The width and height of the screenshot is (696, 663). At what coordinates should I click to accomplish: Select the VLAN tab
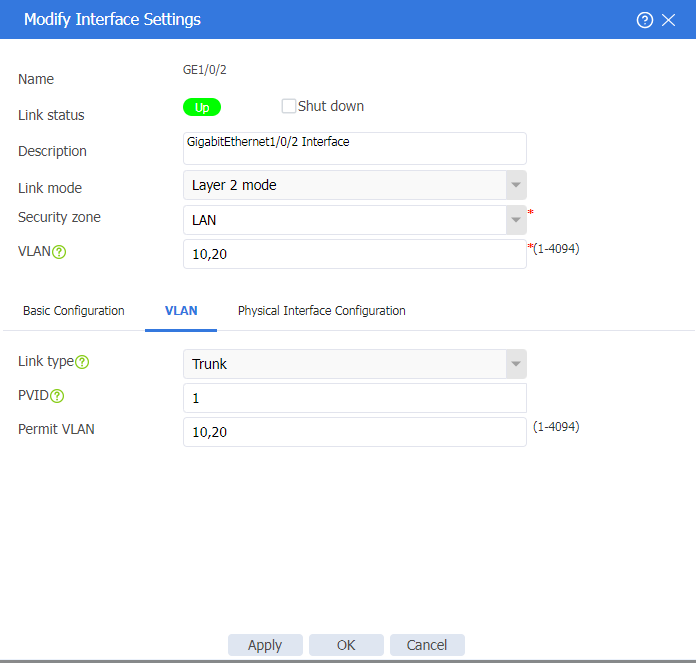[x=181, y=311]
